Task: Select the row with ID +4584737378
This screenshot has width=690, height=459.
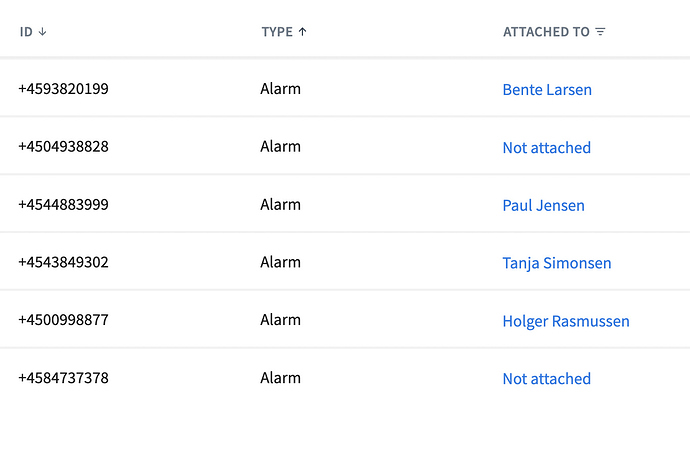Action: tap(345, 377)
